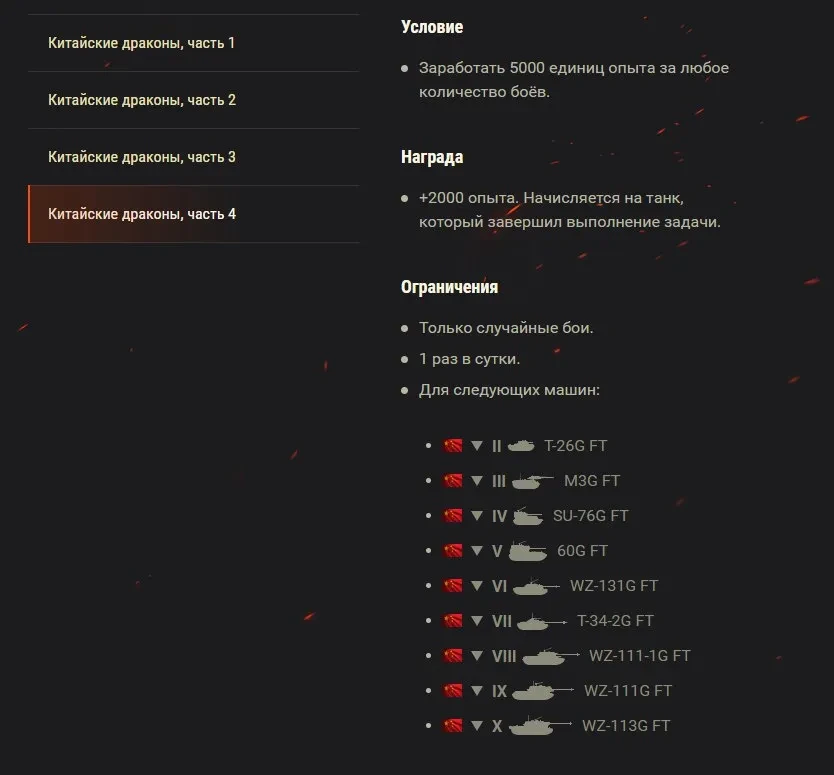Click the tank silhouette for WZ-111G FT

point(543,691)
